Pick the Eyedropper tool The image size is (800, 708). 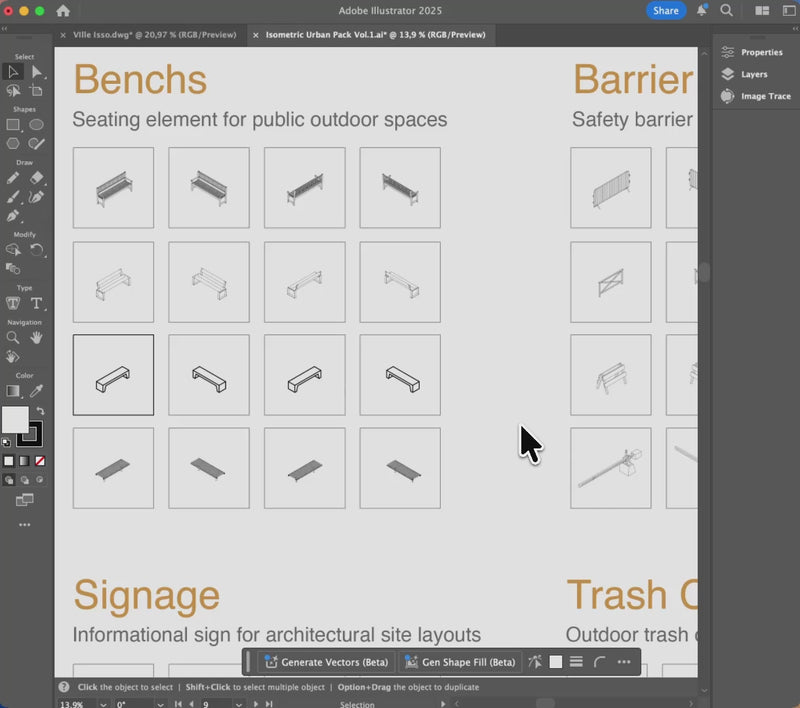(x=37, y=392)
